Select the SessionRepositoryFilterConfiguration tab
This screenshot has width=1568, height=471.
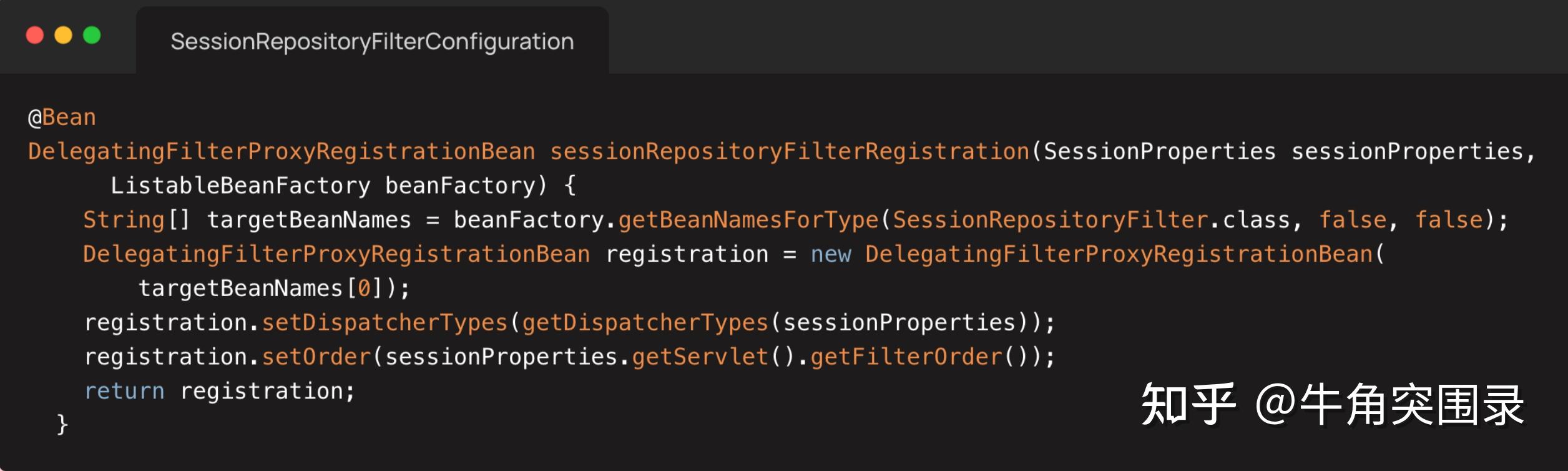coord(372,41)
